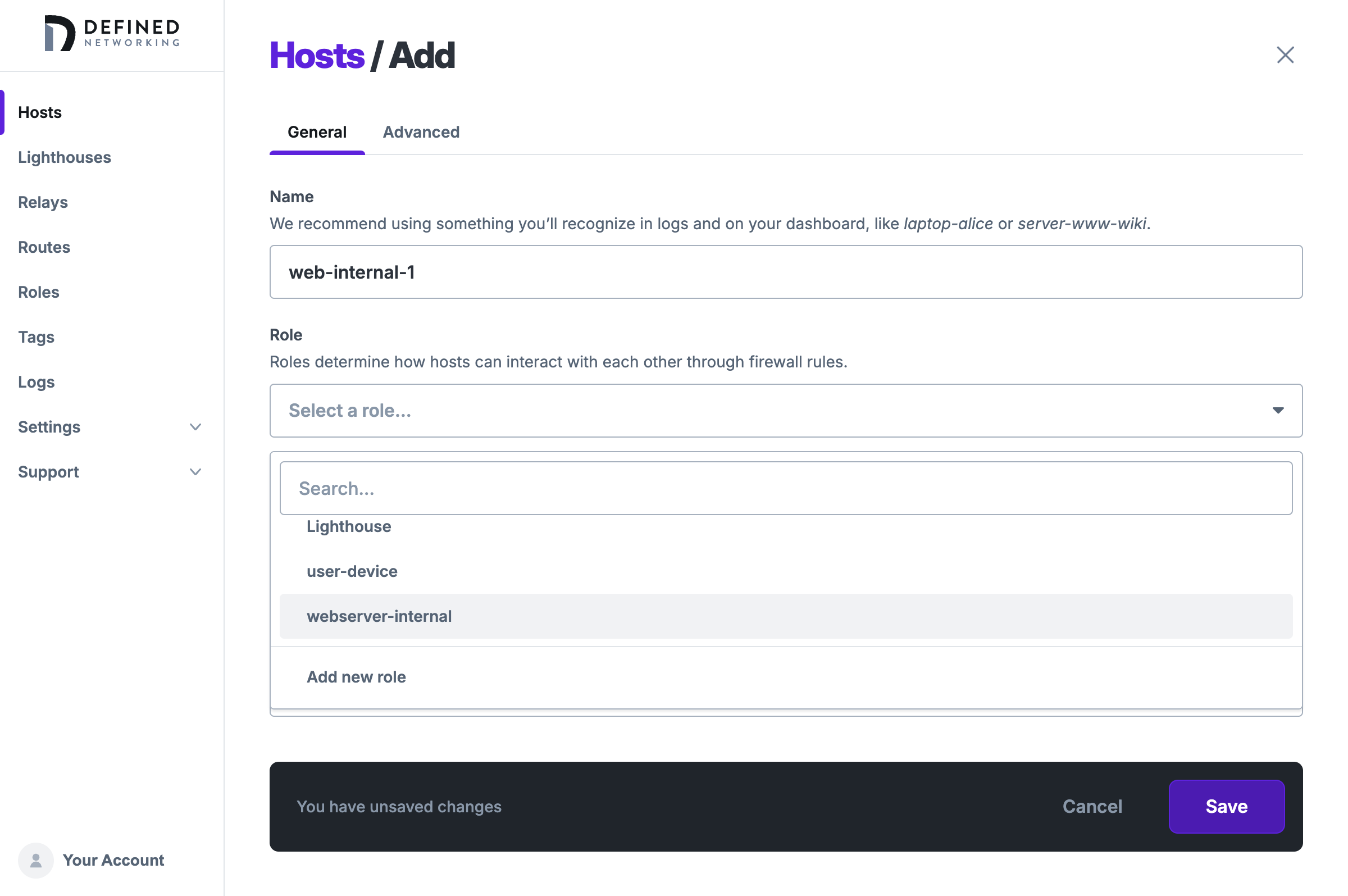Select the webserver-internal role
Image resolution: width=1348 pixels, height=896 pixels.
coord(379,616)
